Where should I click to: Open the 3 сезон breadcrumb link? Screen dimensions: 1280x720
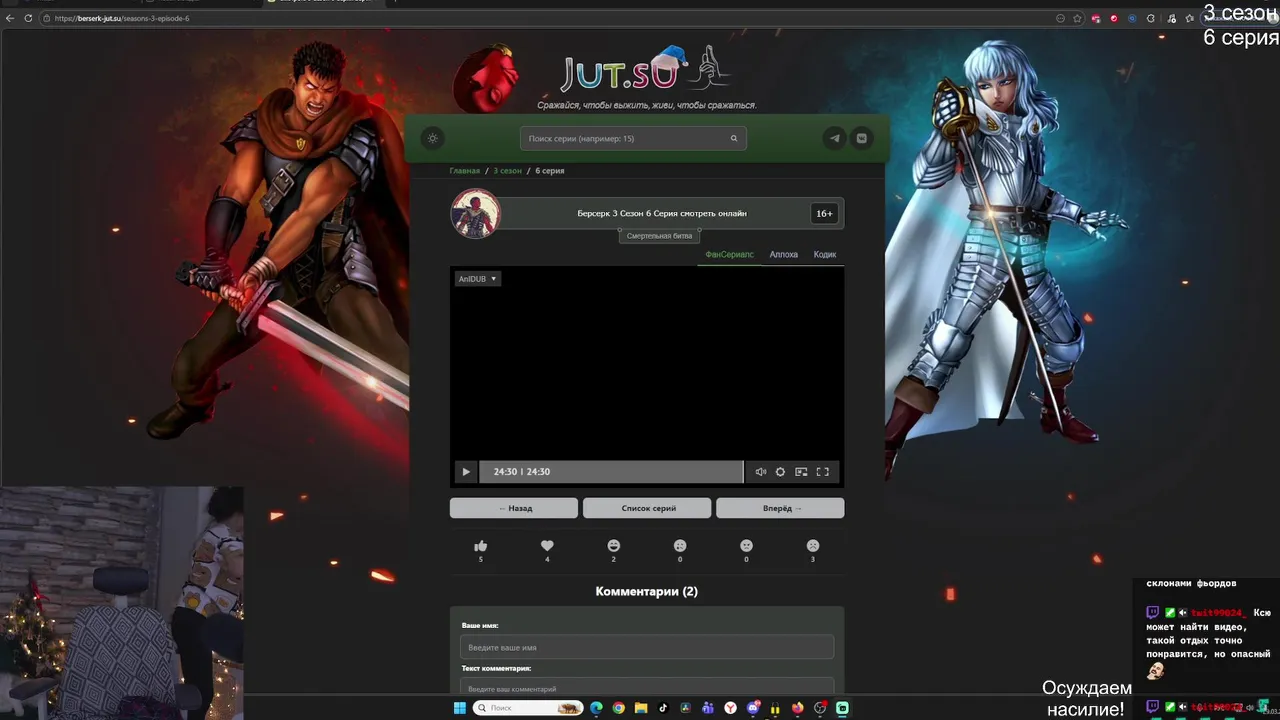pos(507,171)
